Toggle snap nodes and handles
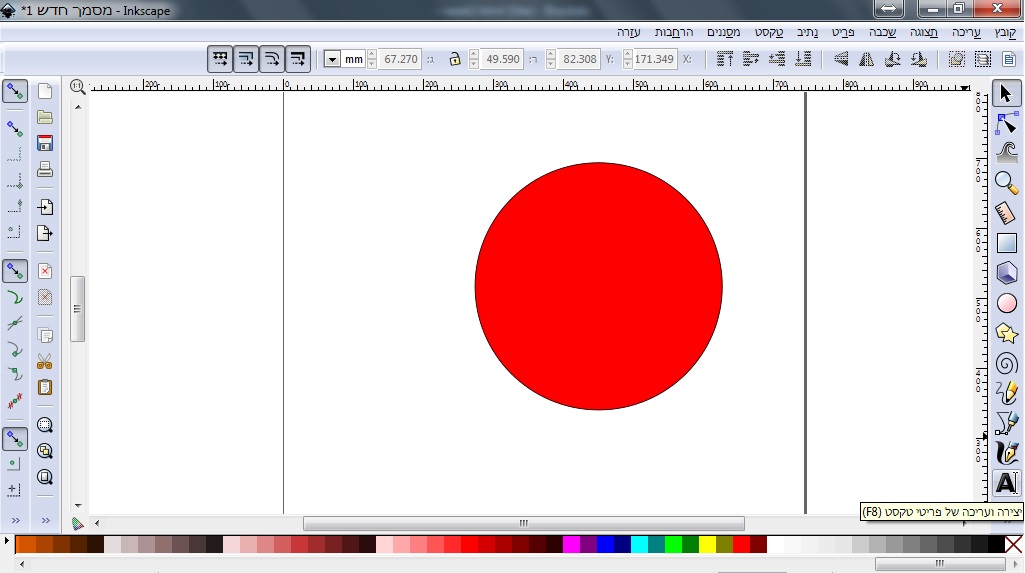This screenshot has height=573, width=1025. tap(14, 271)
